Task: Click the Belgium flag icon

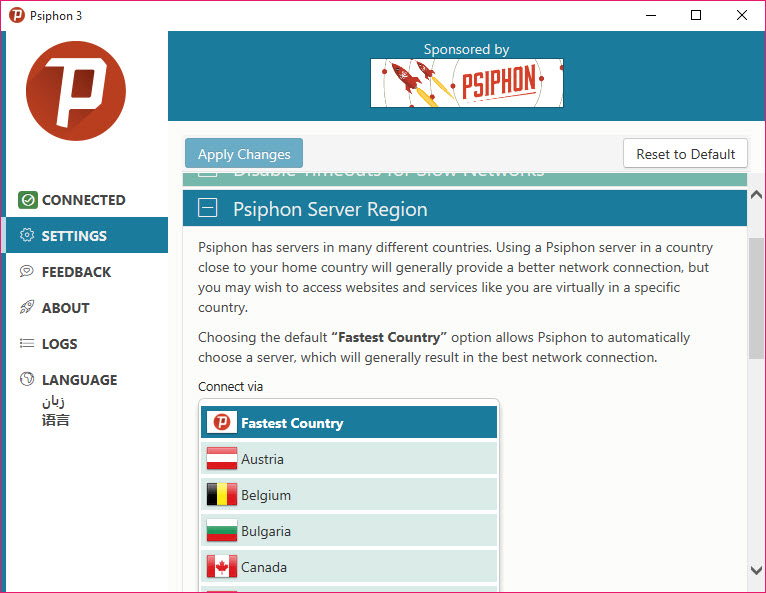Action: click(x=222, y=494)
